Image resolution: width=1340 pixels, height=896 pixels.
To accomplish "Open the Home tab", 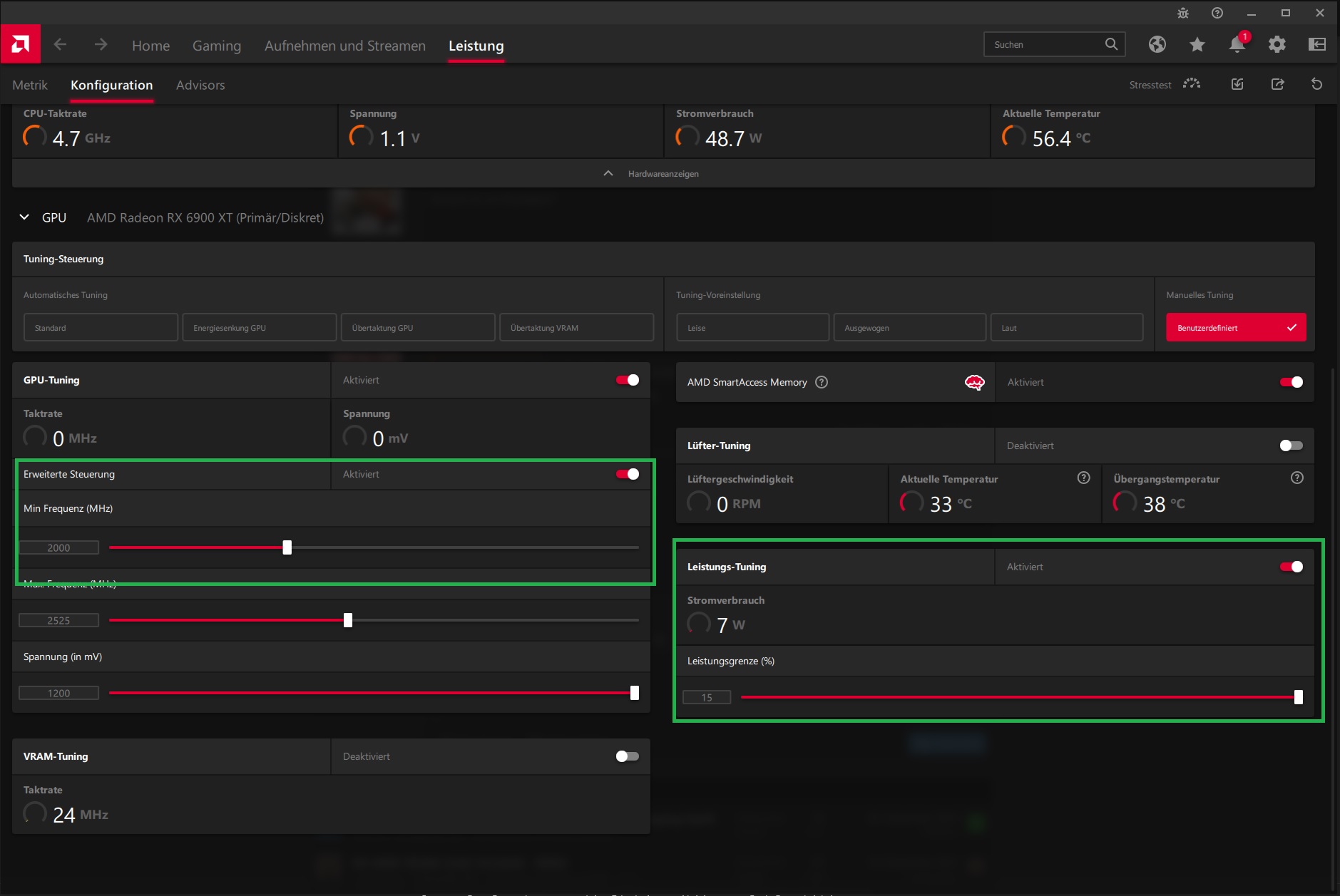I will pyautogui.click(x=151, y=46).
